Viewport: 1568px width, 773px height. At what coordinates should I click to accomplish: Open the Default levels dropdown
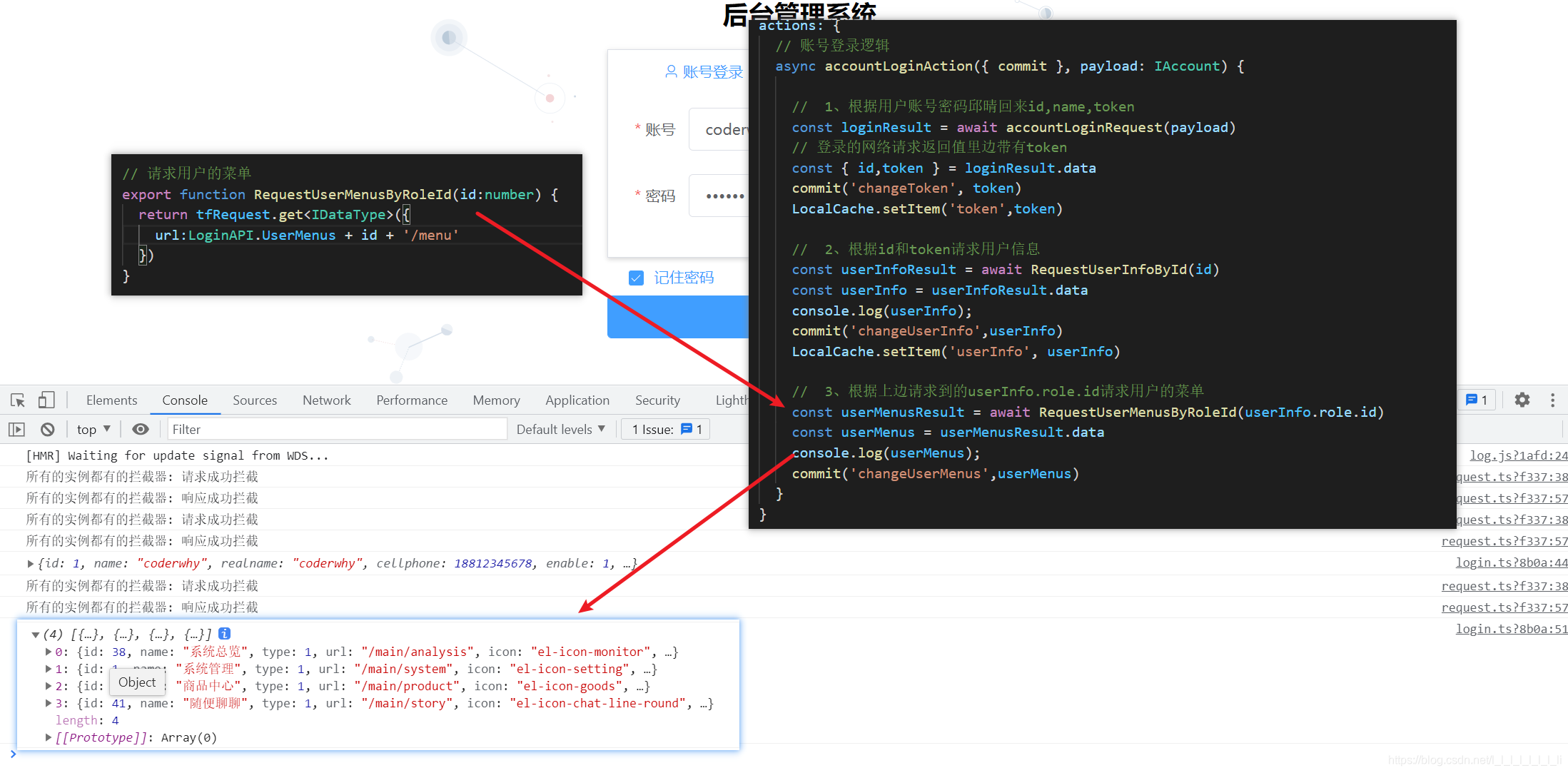tap(560, 430)
